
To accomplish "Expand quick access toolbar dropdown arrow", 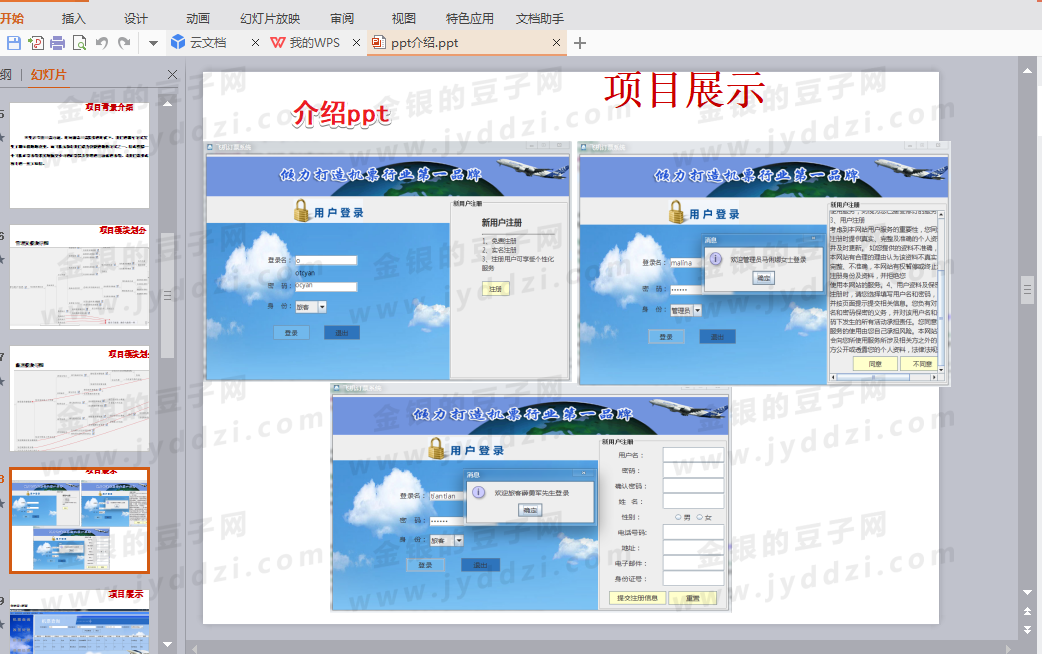I will click(154, 43).
